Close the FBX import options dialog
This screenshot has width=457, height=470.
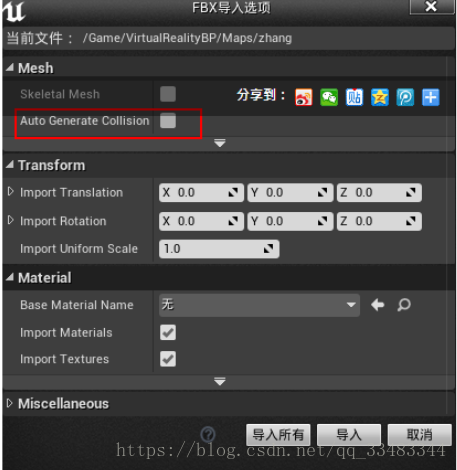(x=431, y=6)
